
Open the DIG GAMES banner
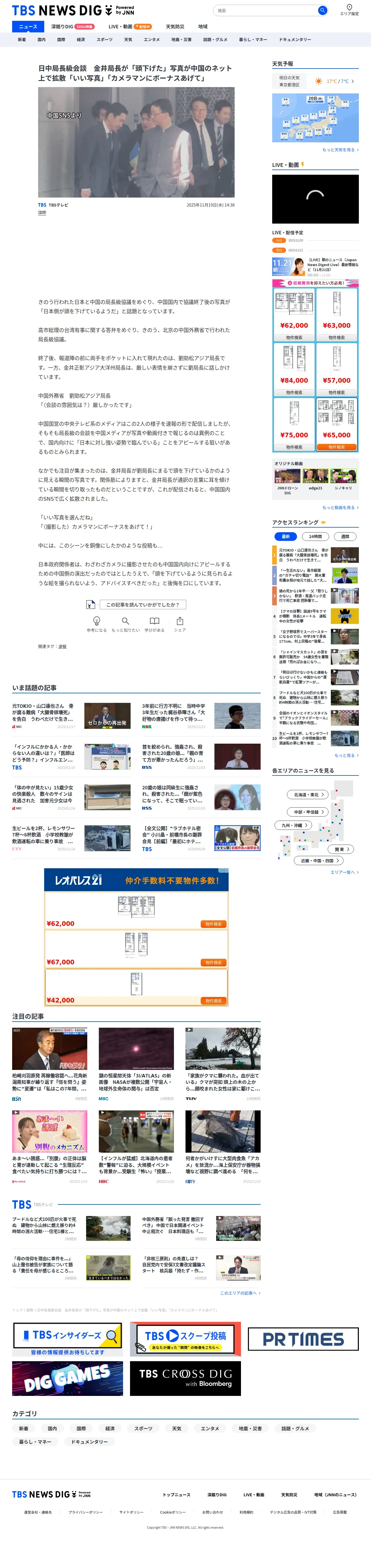point(68,1379)
